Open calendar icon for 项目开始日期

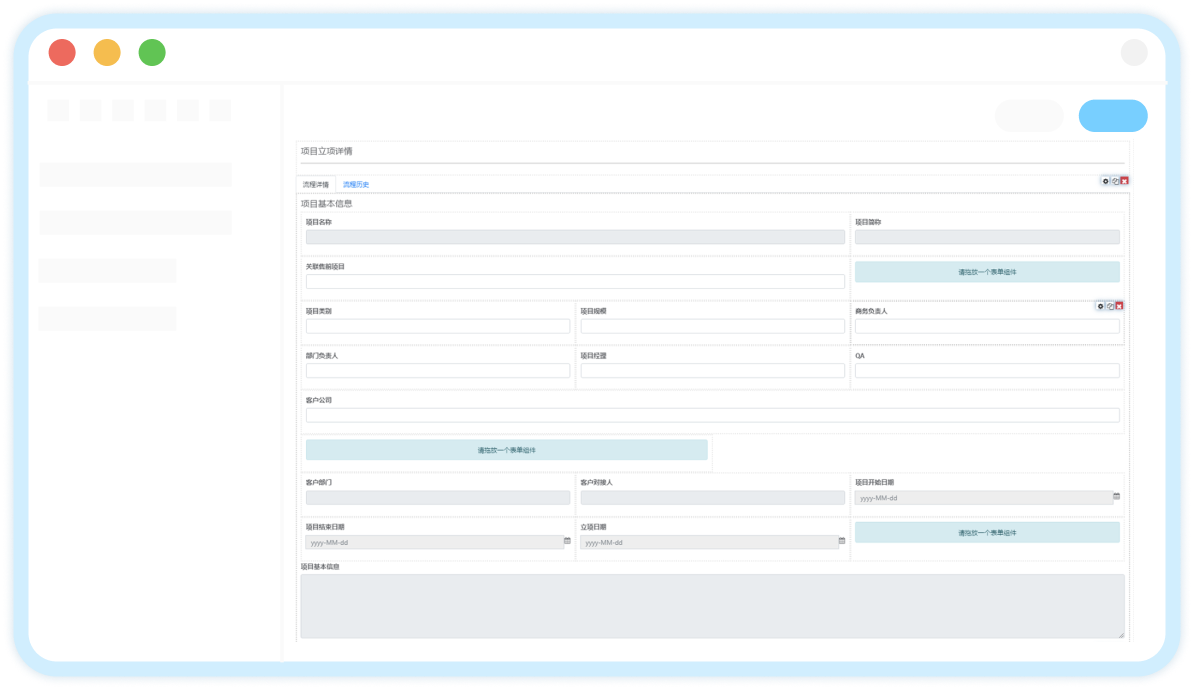pyautogui.click(x=1117, y=497)
